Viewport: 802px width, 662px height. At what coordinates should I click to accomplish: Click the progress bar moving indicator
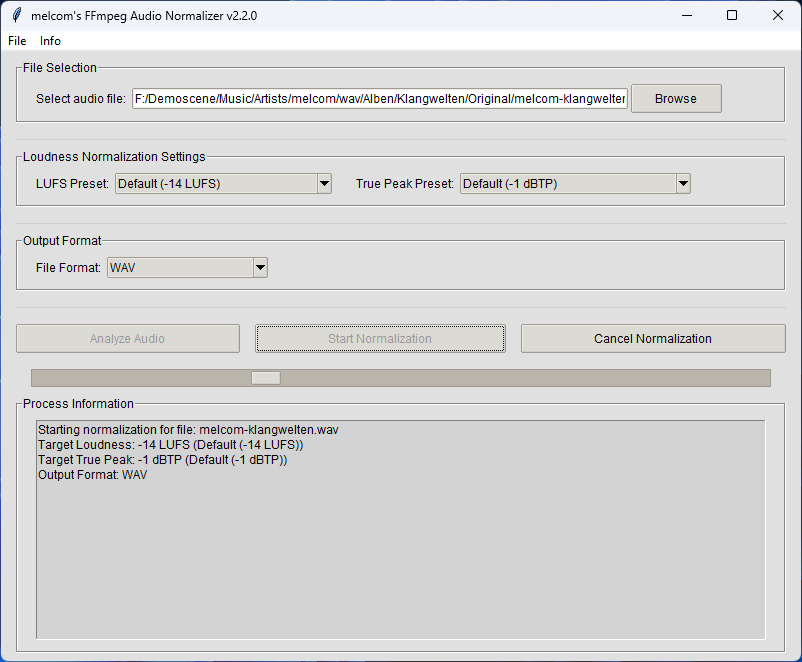(266, 378)
